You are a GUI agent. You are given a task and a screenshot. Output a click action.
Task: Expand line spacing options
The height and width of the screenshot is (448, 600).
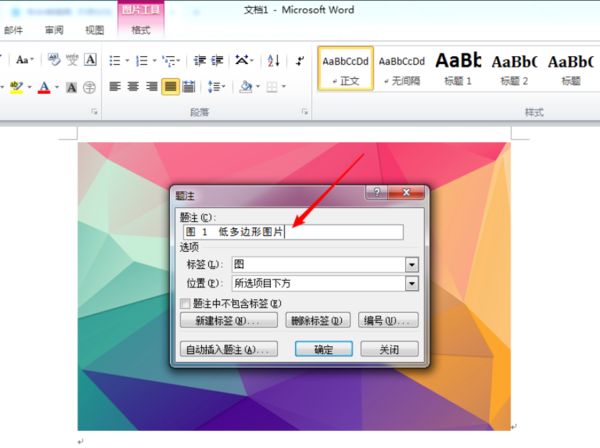[x=216, y=87]
